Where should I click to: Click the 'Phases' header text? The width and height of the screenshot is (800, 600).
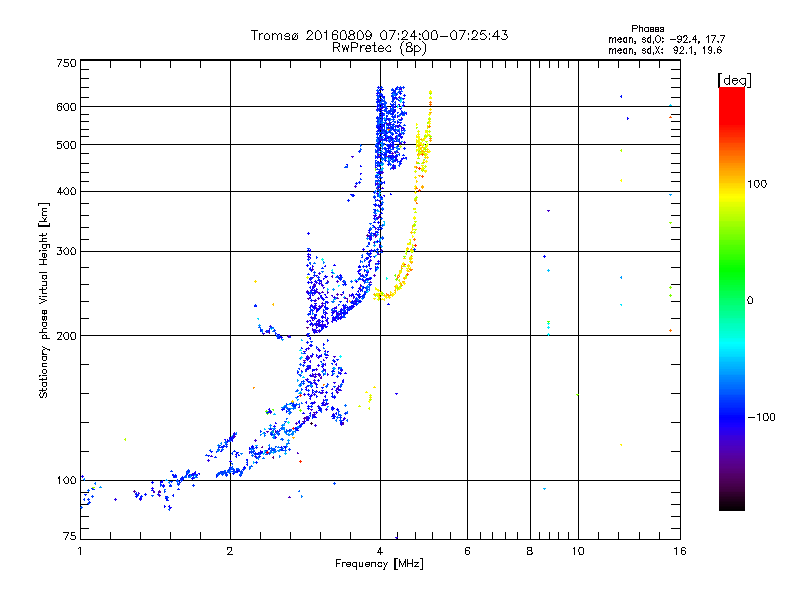point(647,29)
